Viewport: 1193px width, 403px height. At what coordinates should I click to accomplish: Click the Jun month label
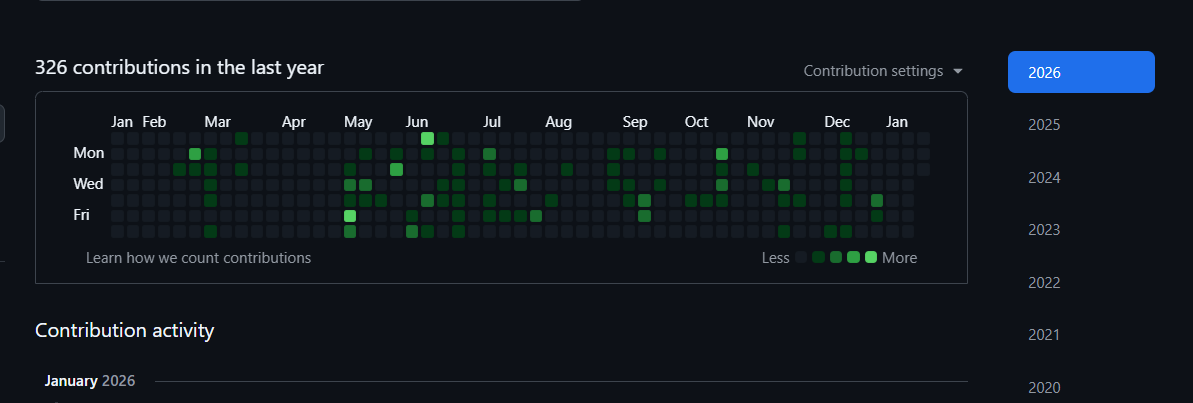point(417,122)
